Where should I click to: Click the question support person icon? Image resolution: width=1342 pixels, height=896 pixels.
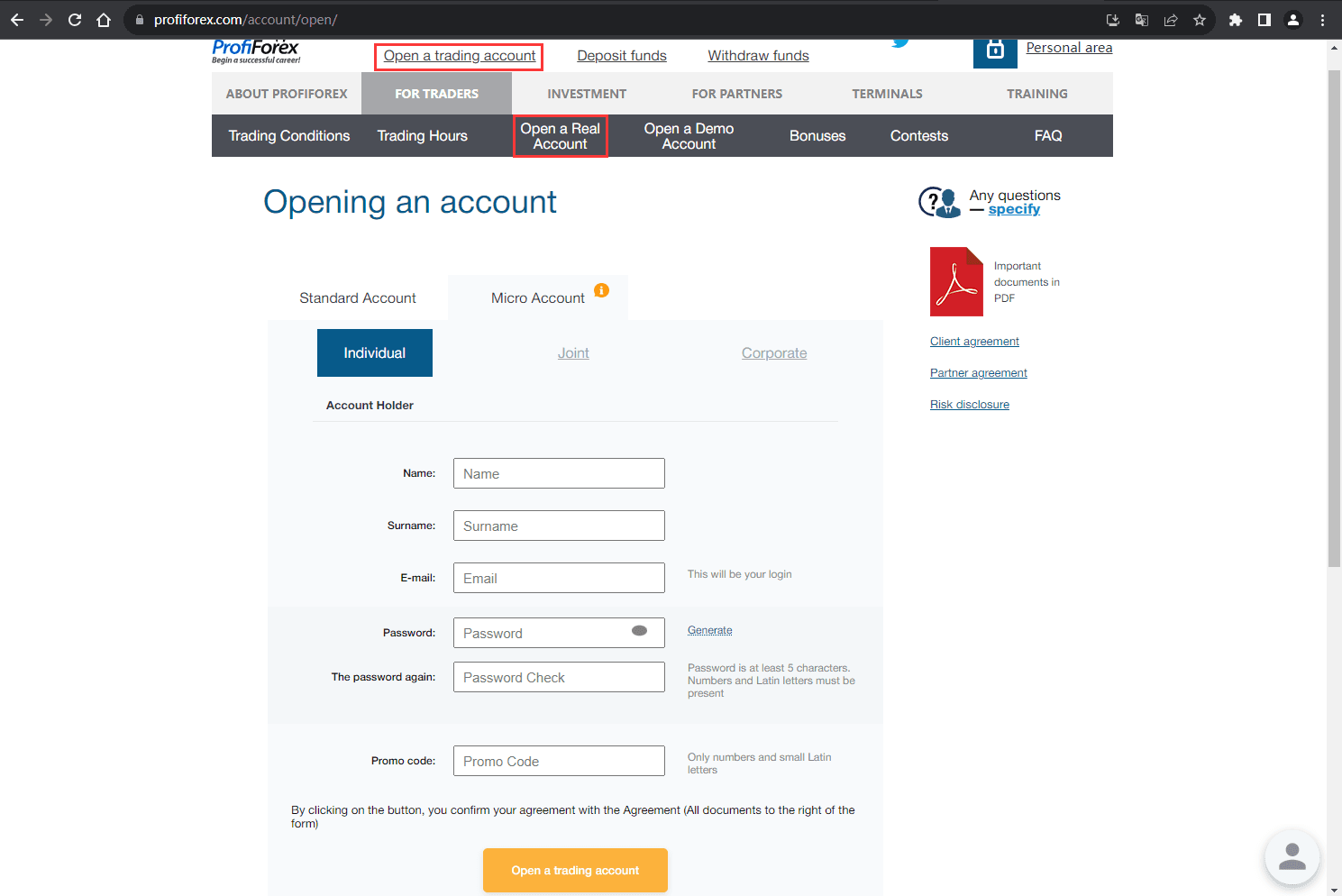point(939,202)
